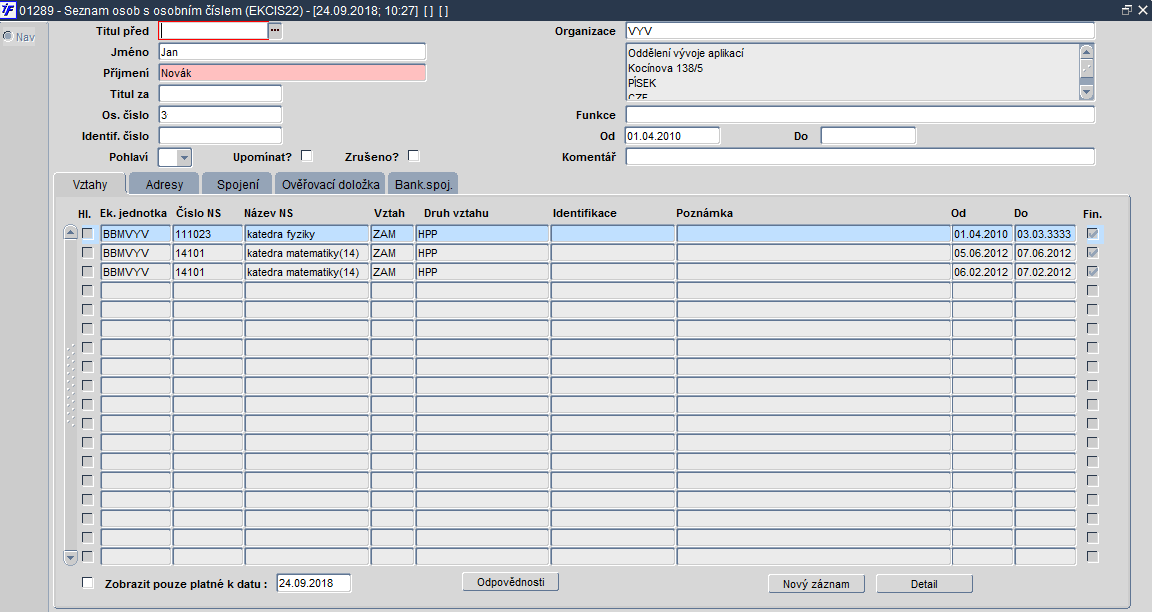
Task: Toggle Fin. checkbox in row ending 07.02.2012
Action: point(1092,272)
